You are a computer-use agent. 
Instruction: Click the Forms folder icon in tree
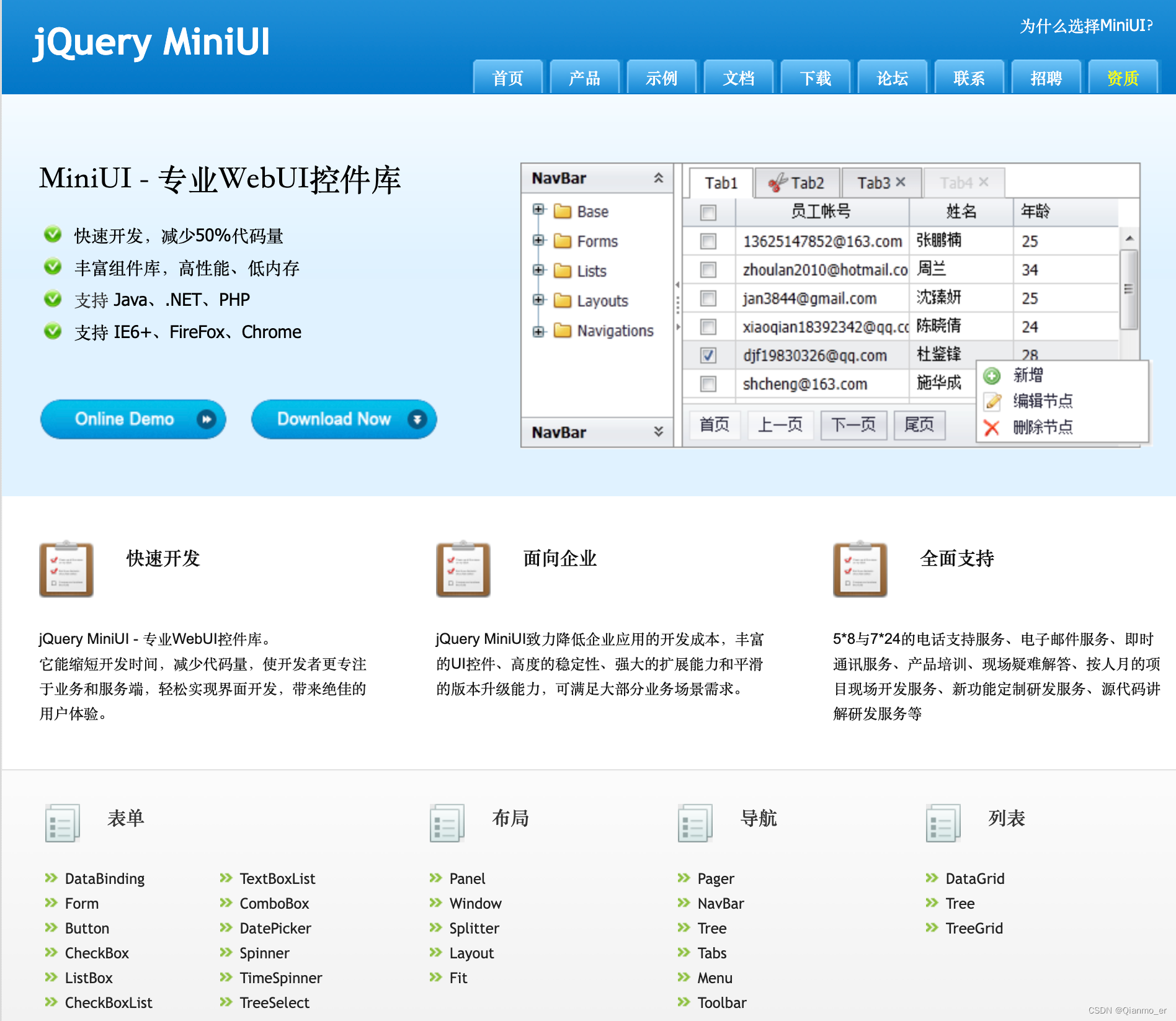(563, 241)
